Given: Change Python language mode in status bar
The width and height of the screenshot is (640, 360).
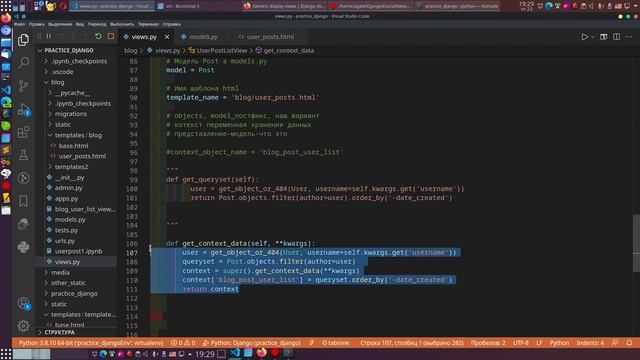Looking at the screenshot, I should [x=559, y=343].
